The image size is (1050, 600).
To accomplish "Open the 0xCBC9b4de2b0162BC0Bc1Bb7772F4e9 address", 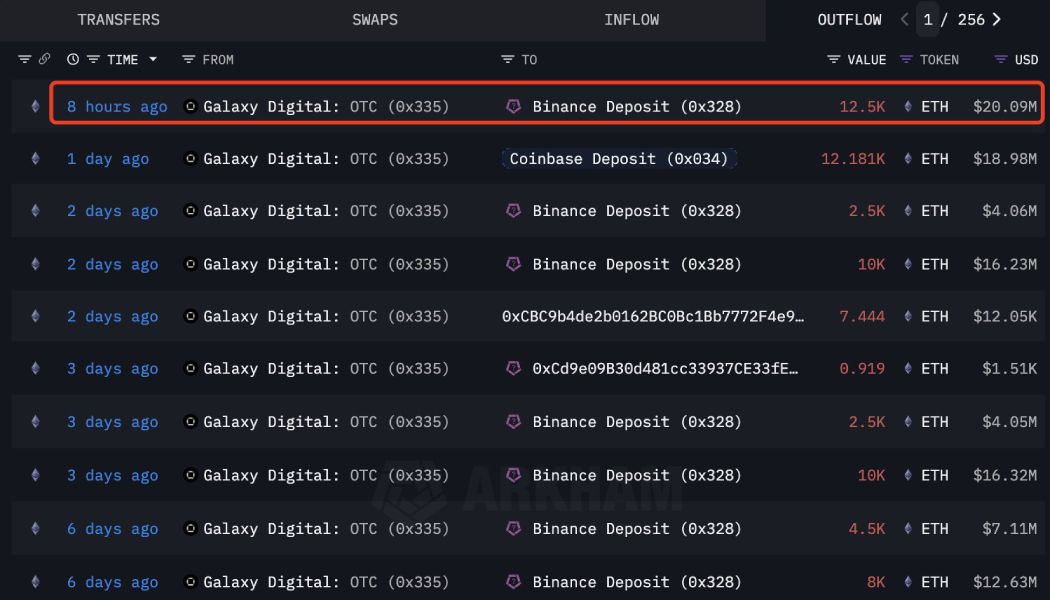I will (653, 317).
